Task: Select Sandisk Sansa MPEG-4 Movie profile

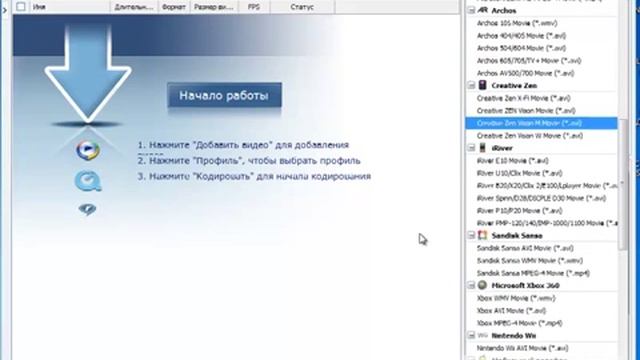Action: tap(533, 273)
